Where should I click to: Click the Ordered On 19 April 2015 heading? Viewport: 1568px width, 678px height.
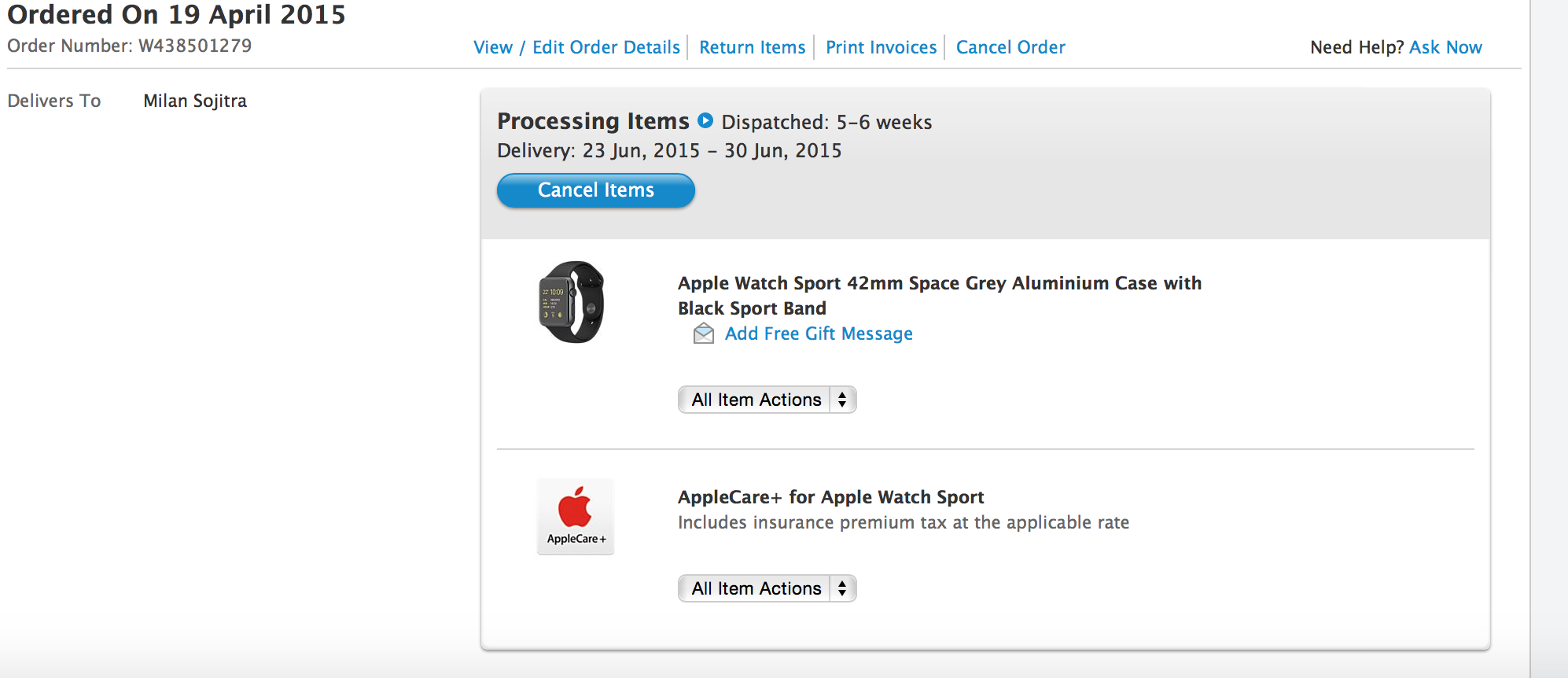click(x=176, y=15)
